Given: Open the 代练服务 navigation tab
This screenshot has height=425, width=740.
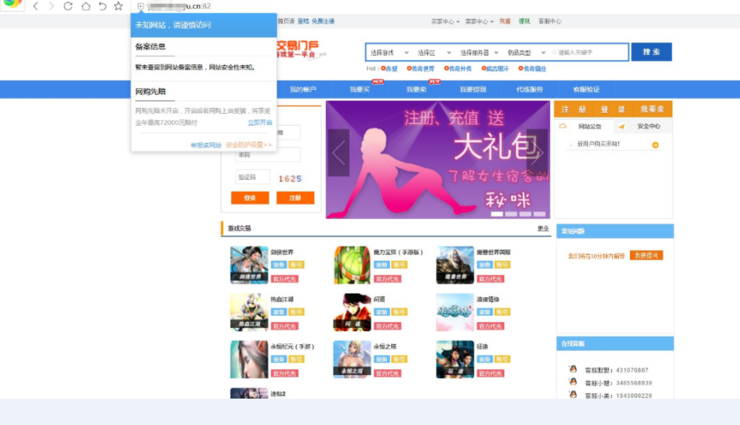Looking at the screenshot, I should click(x=529, y=90).
